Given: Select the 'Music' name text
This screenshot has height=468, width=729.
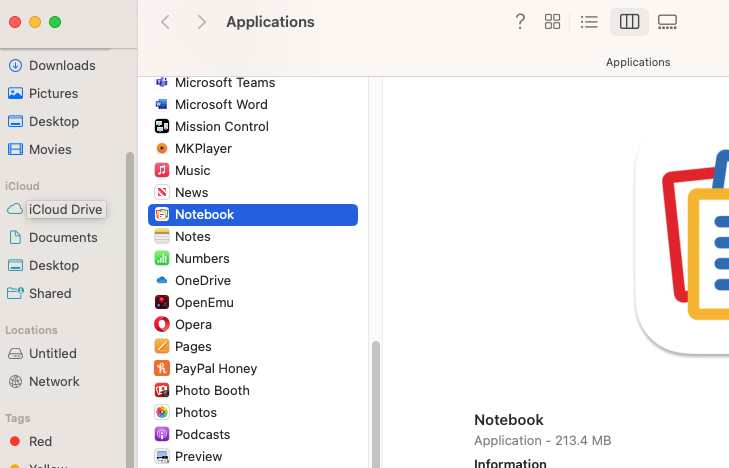Looking at the screenshot, I should pyautogui.click(x=192, y=171).
